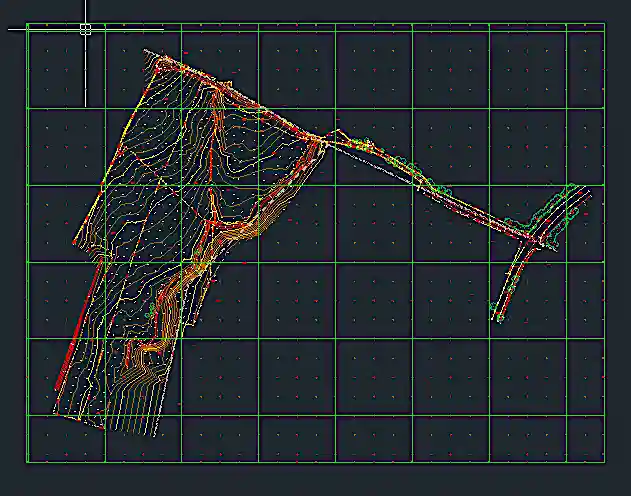Viewport: 631px width, 496px height.
Task: Pick the bottom-right corner of green grid frame
Action: click(x=604, y=461)
